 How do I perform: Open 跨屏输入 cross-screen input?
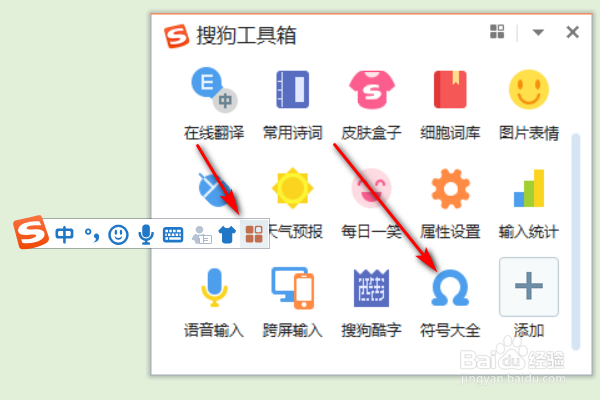click(293, 288)
